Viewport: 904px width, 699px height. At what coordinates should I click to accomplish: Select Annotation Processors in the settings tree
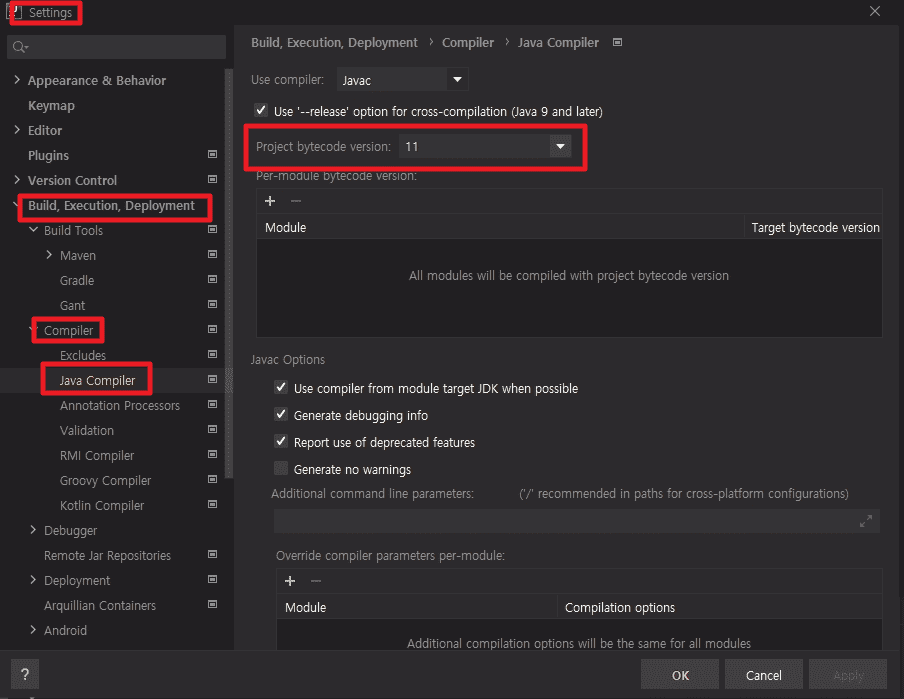click(x=120, y=405)
